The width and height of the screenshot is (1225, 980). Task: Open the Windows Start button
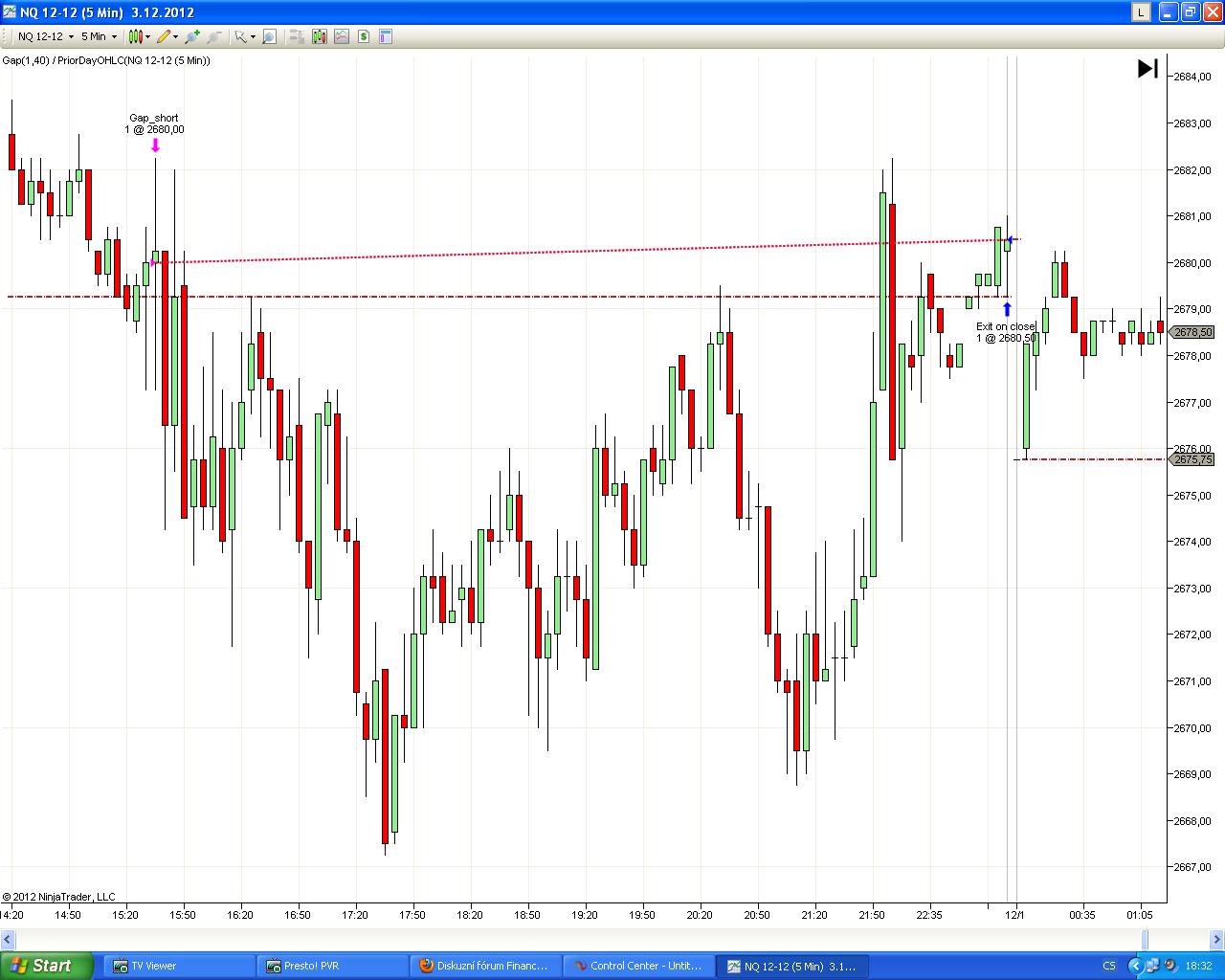[x=47, y=966]
